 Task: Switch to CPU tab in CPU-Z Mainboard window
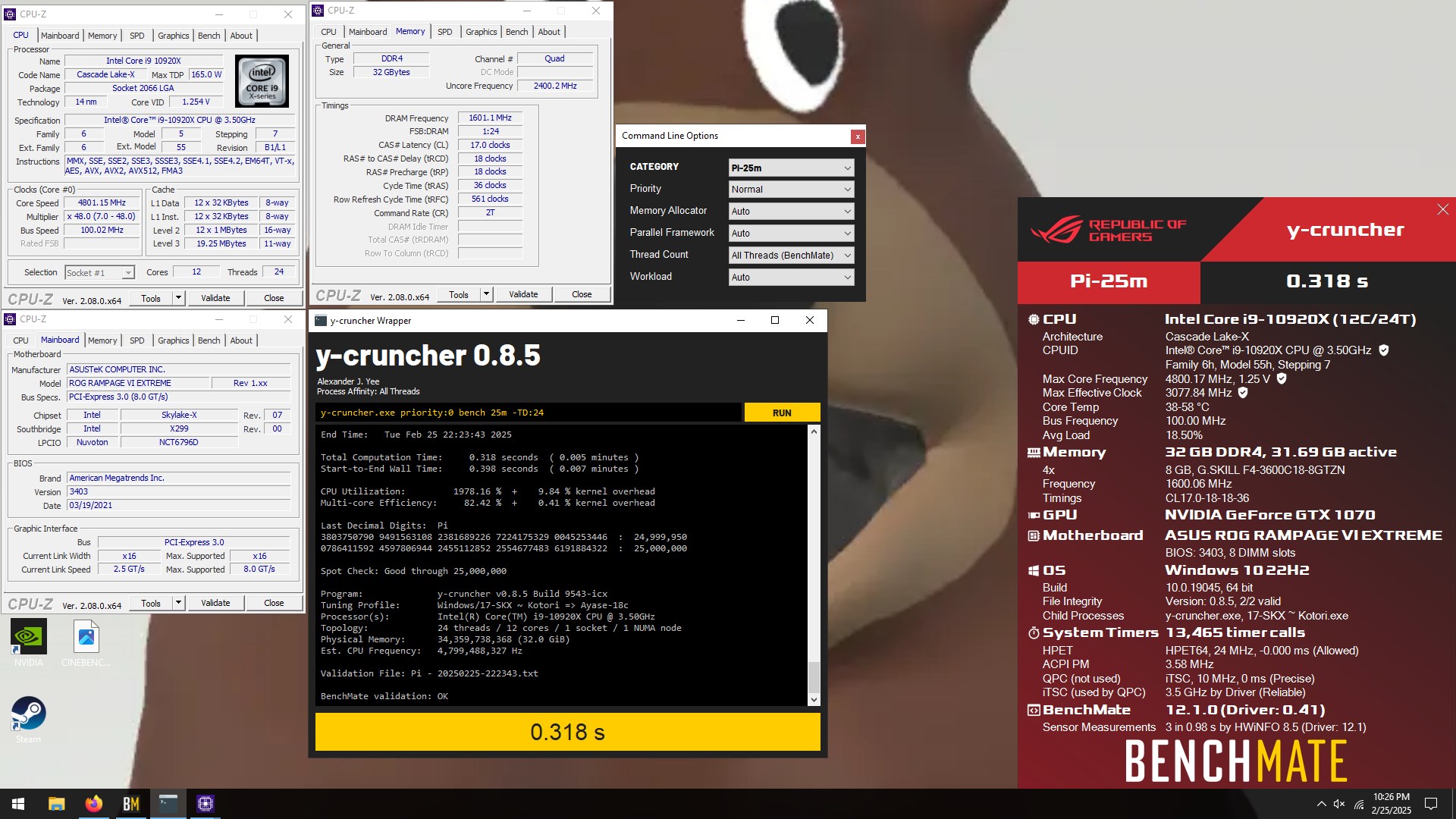coord(20,340)
